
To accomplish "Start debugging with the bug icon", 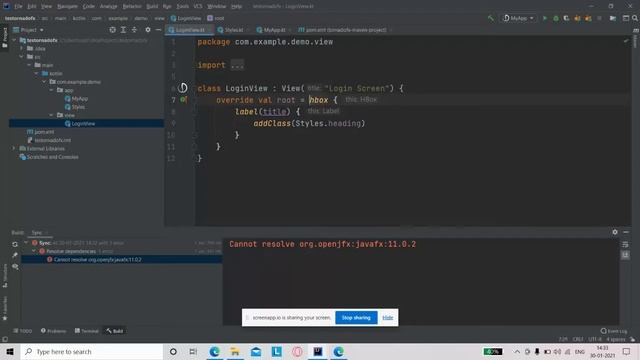I will [x=556, y=18].
